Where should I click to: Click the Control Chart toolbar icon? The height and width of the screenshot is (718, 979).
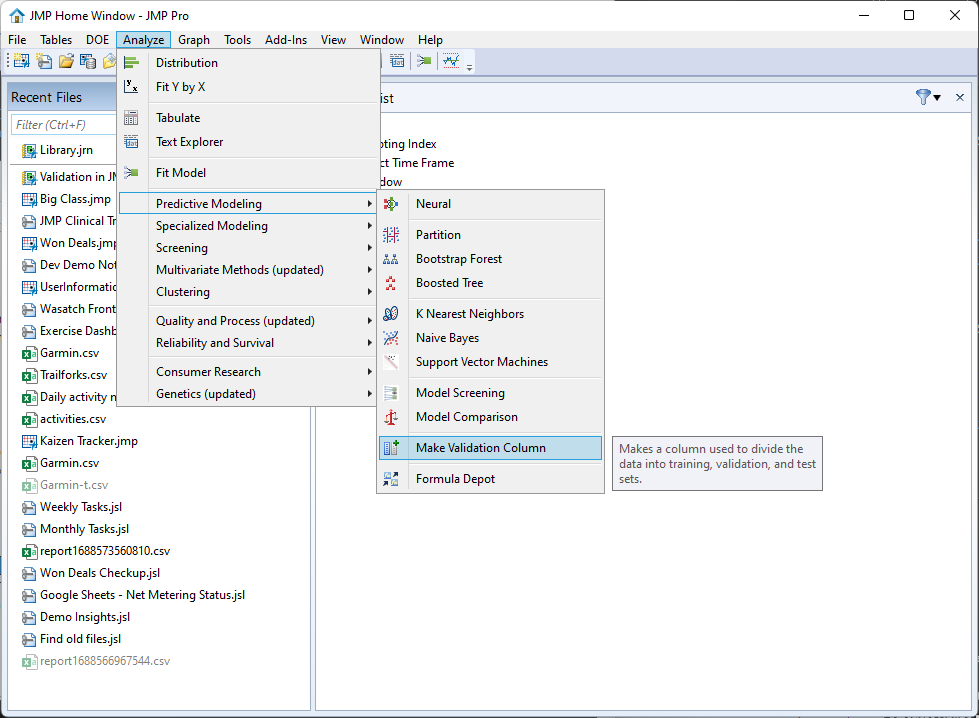tap(451, 61)
